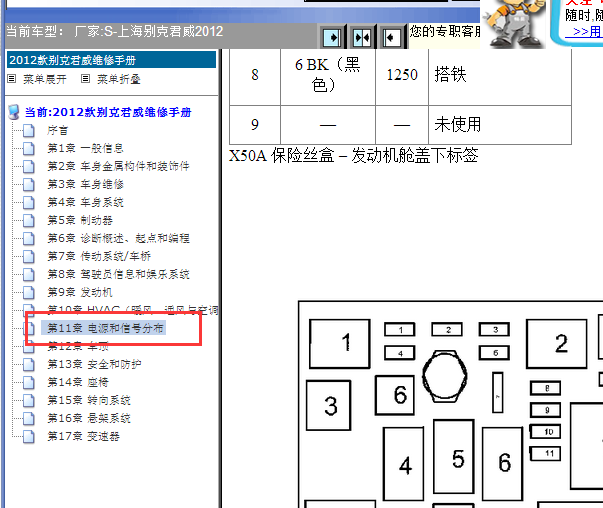The image size is (603, 508).
Task: Click small fuse 11 in the diagram
Action: [x=545, y=453]
